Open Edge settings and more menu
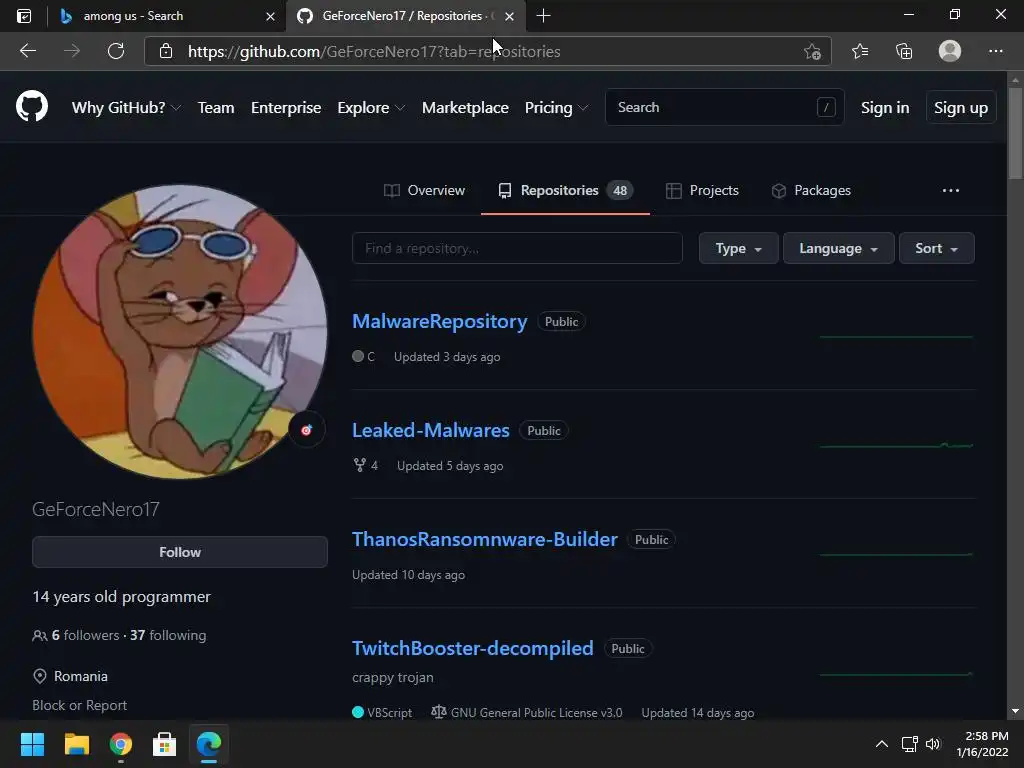This screenshot has height=768, width=1024. pos(995,51)
